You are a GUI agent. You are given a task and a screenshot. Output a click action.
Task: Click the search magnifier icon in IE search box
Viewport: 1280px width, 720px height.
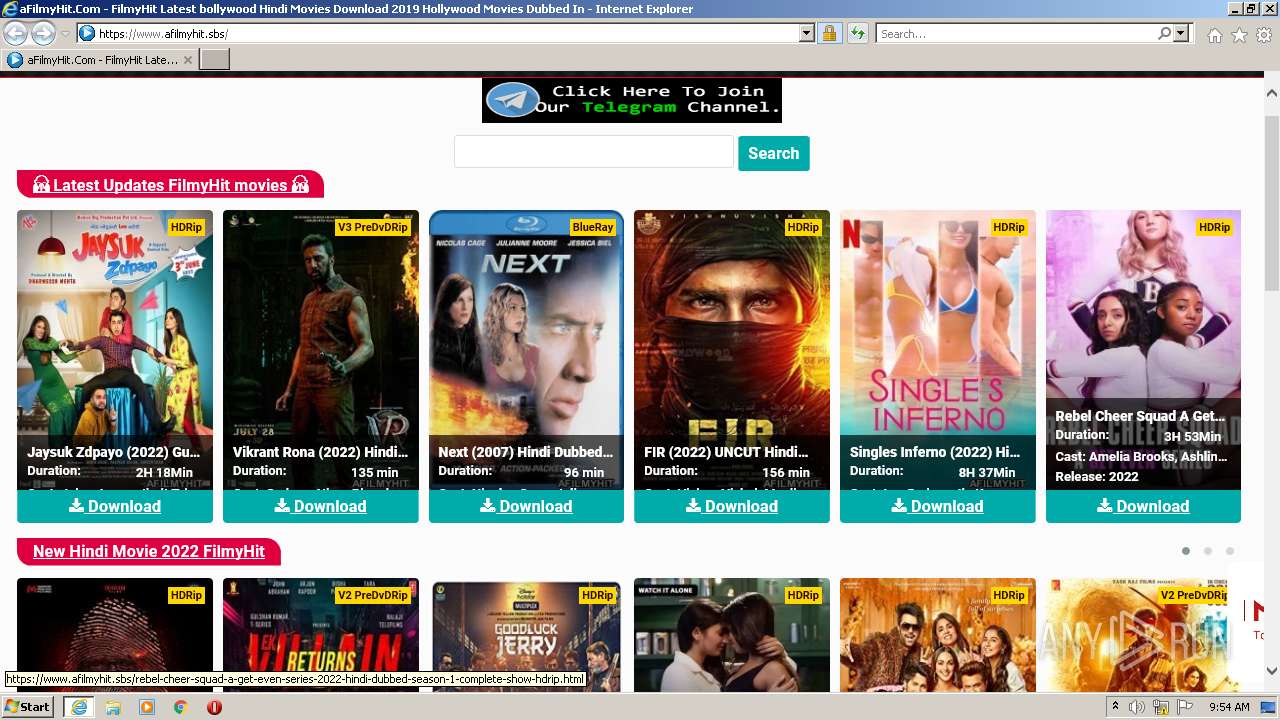pos(1164,34)
